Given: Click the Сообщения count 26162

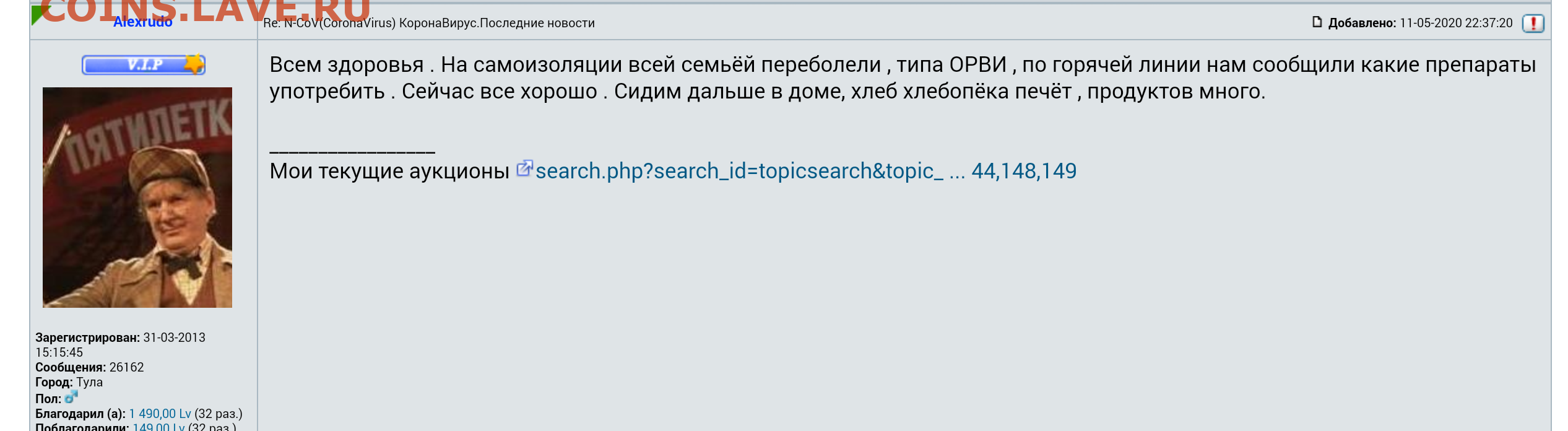Looking at the screenshot, I should click(x=126, y=367).
